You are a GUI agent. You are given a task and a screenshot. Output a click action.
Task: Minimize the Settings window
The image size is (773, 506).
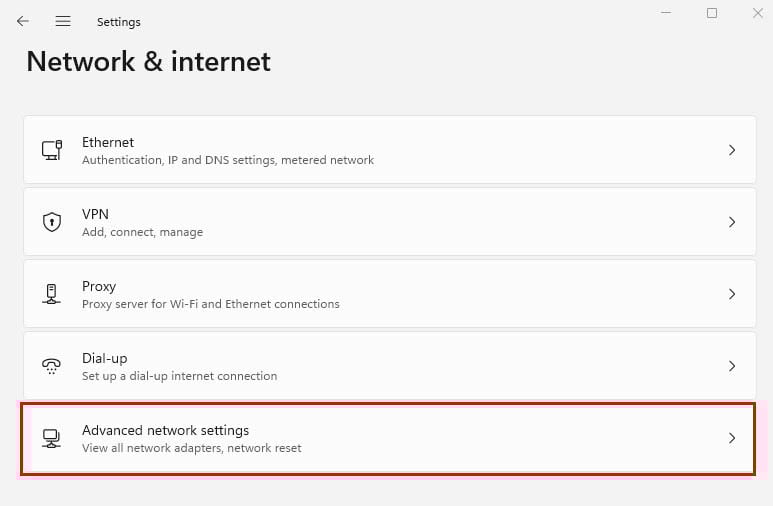point(666,13)
